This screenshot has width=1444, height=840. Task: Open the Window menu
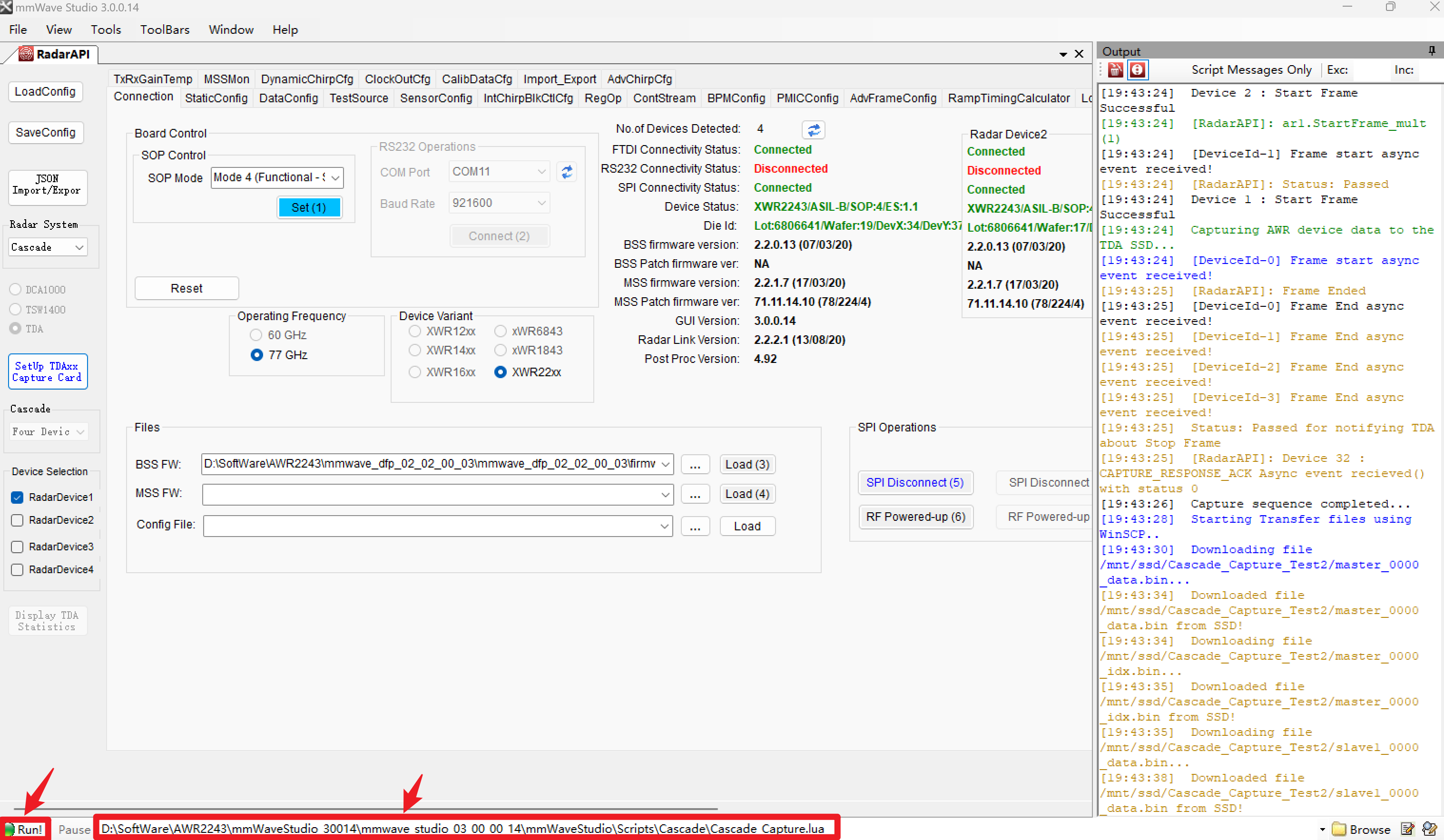(231, 29)
